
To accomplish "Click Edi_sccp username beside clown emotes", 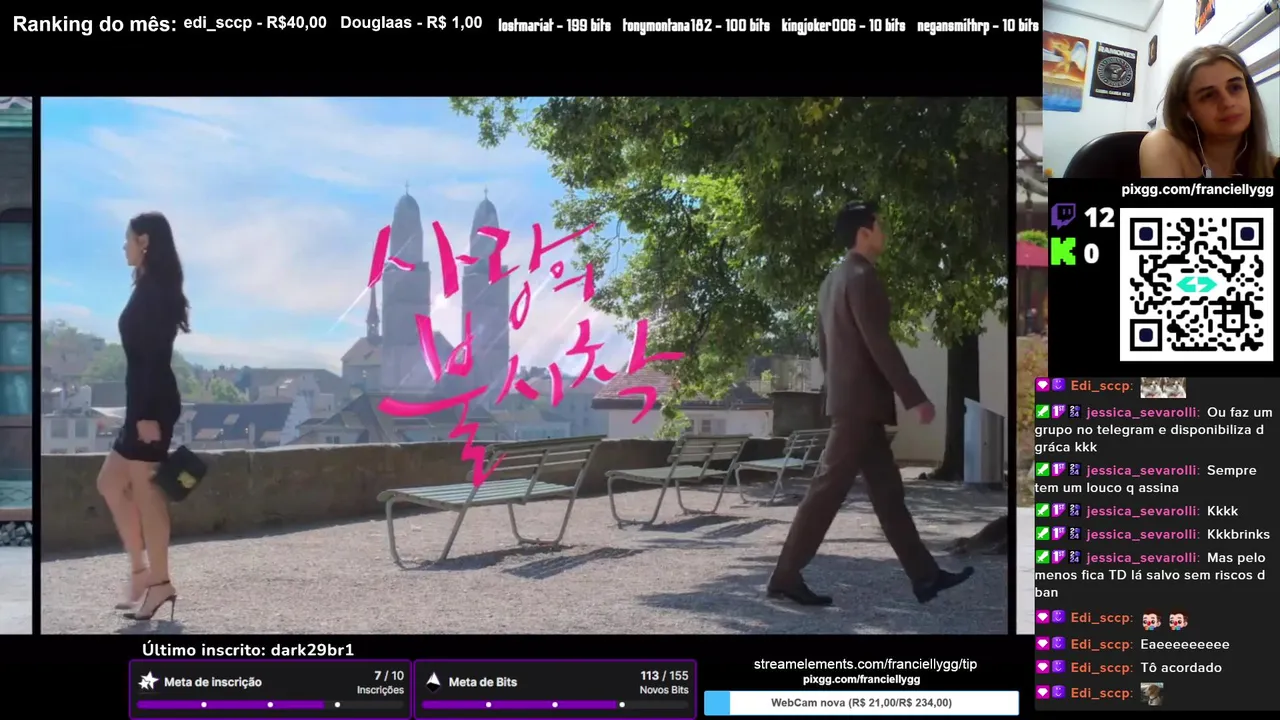I will click(x=1101, y=619).
